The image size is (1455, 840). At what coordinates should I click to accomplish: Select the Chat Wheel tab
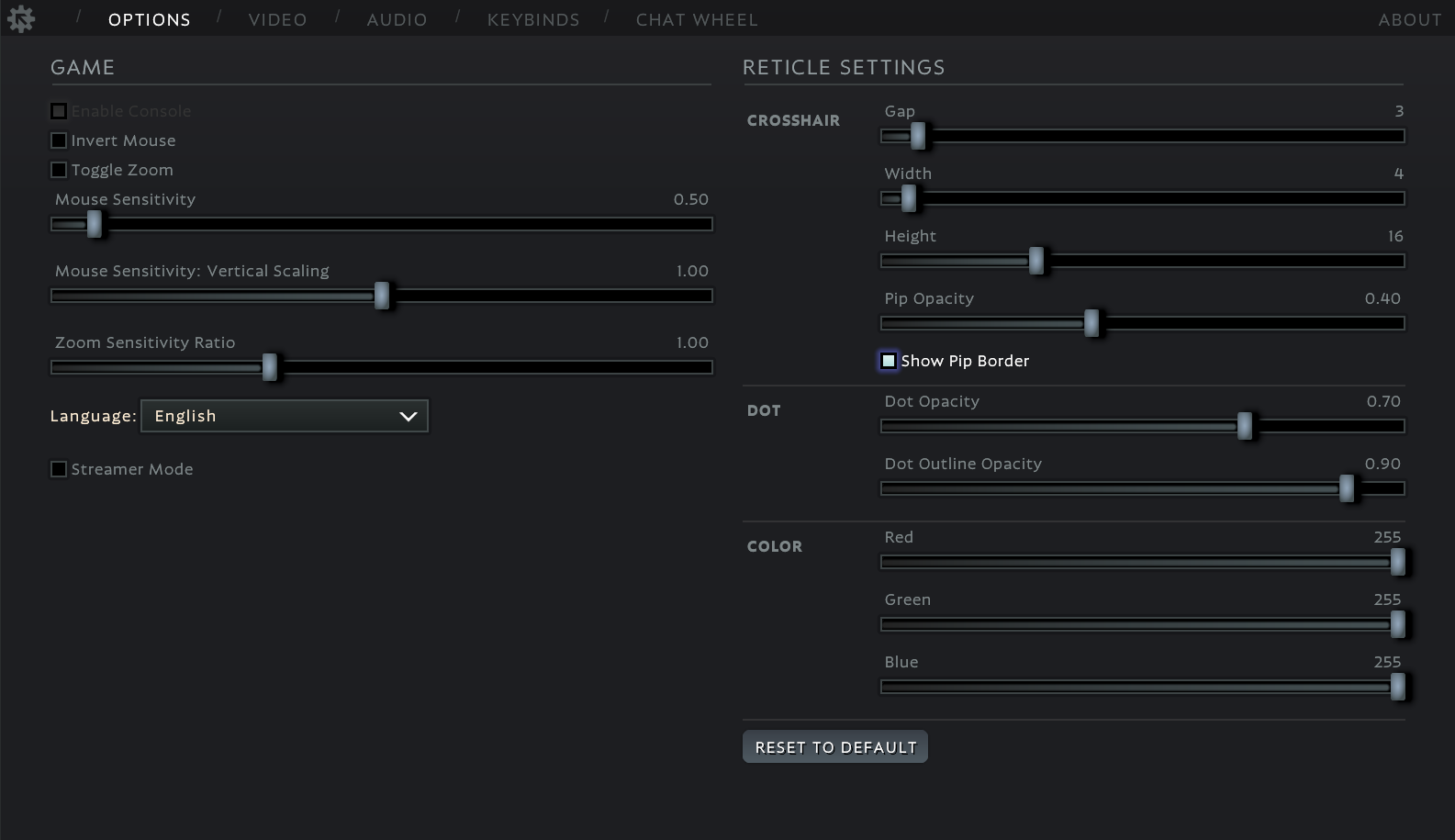coord(697,19)
